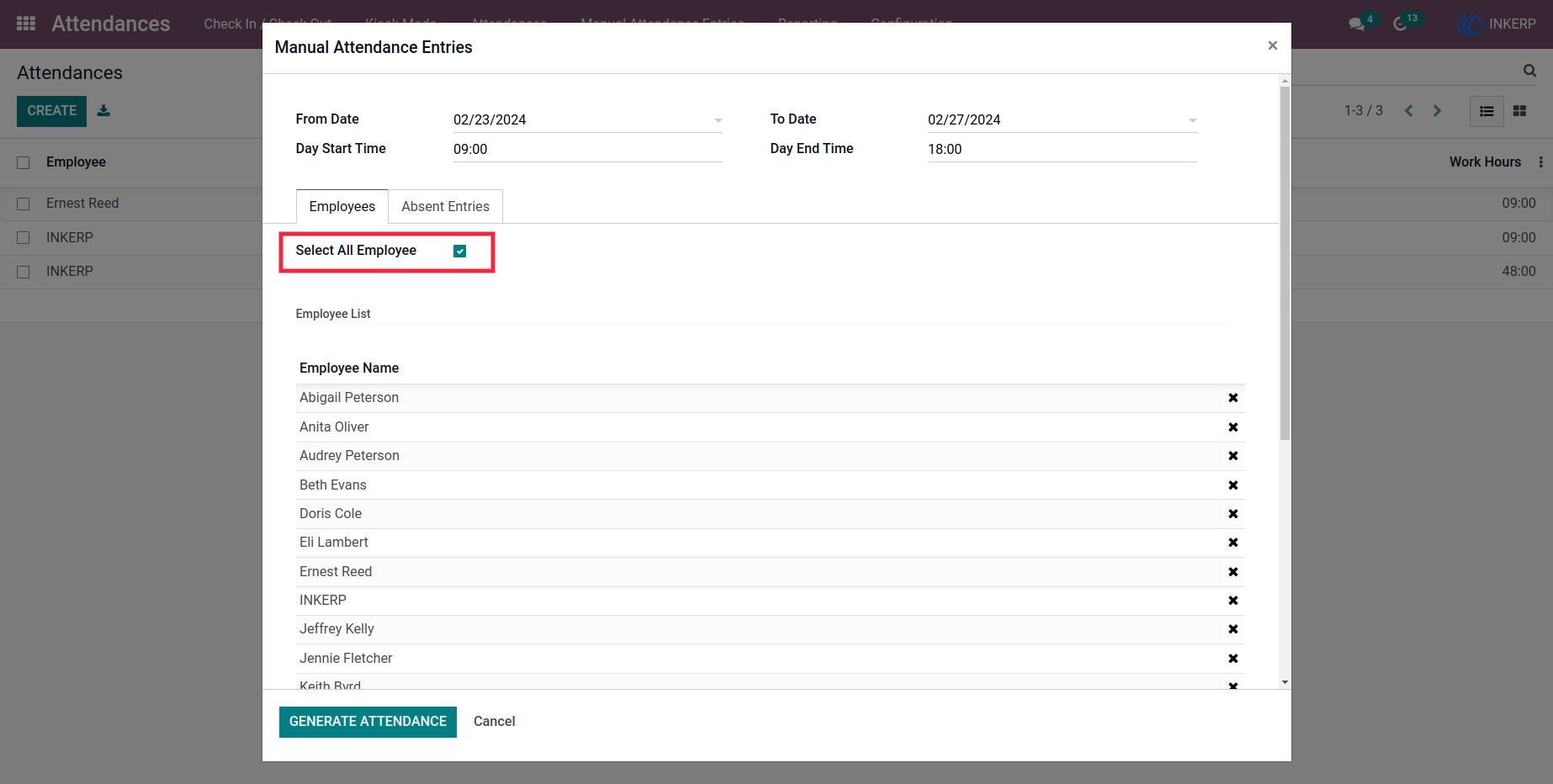
Task: Tick the first INKERP row checkbox
Action: tap(24, 238)
